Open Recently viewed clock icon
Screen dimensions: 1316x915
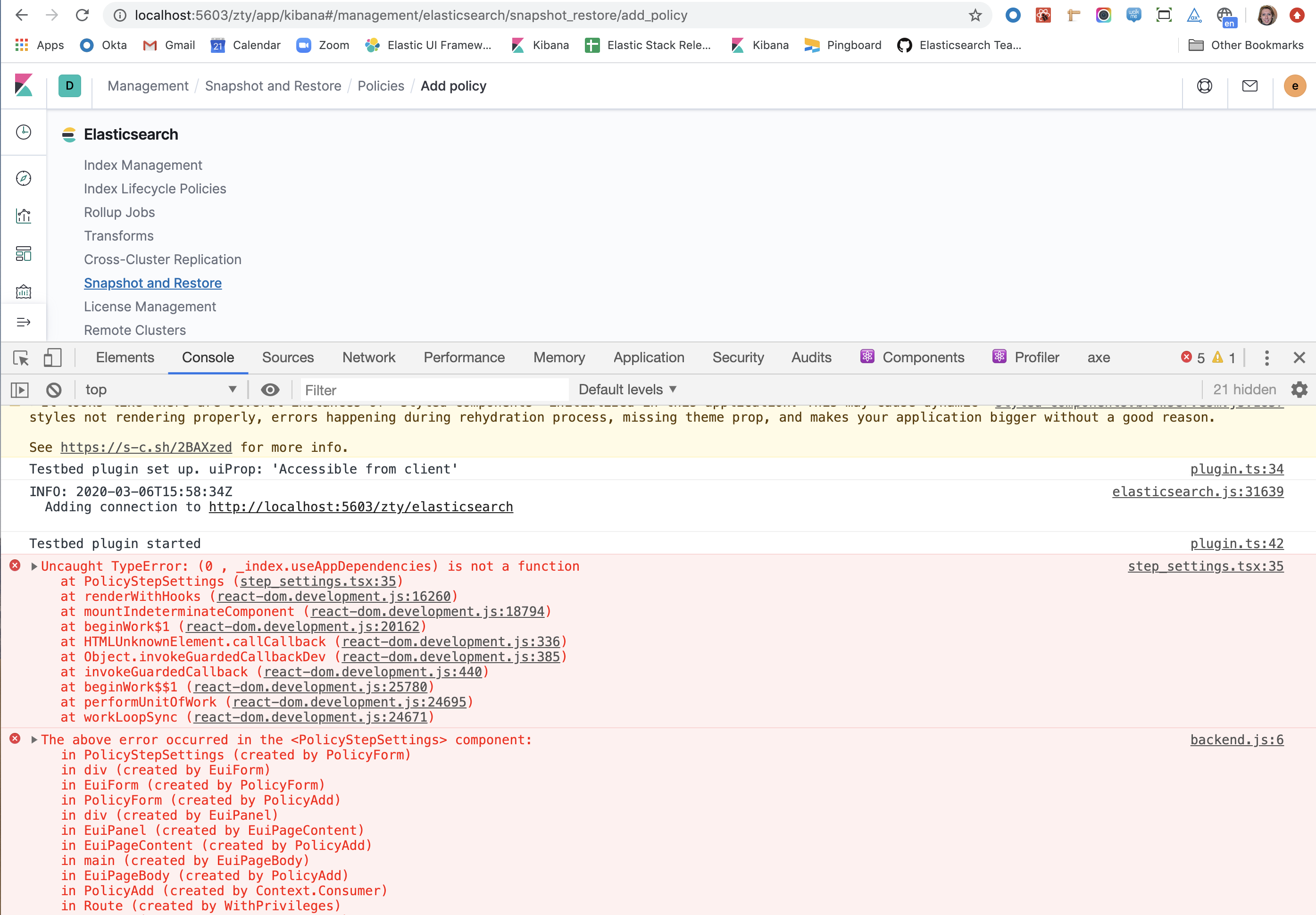(x=24, y=133)
